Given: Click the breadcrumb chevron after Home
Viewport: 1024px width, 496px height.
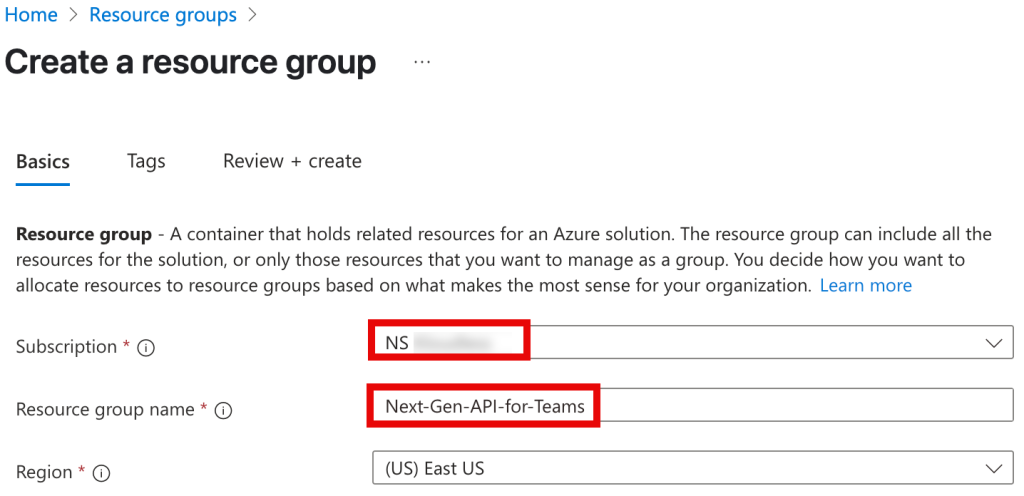Looking at the screenshot, I should point(73,15).
